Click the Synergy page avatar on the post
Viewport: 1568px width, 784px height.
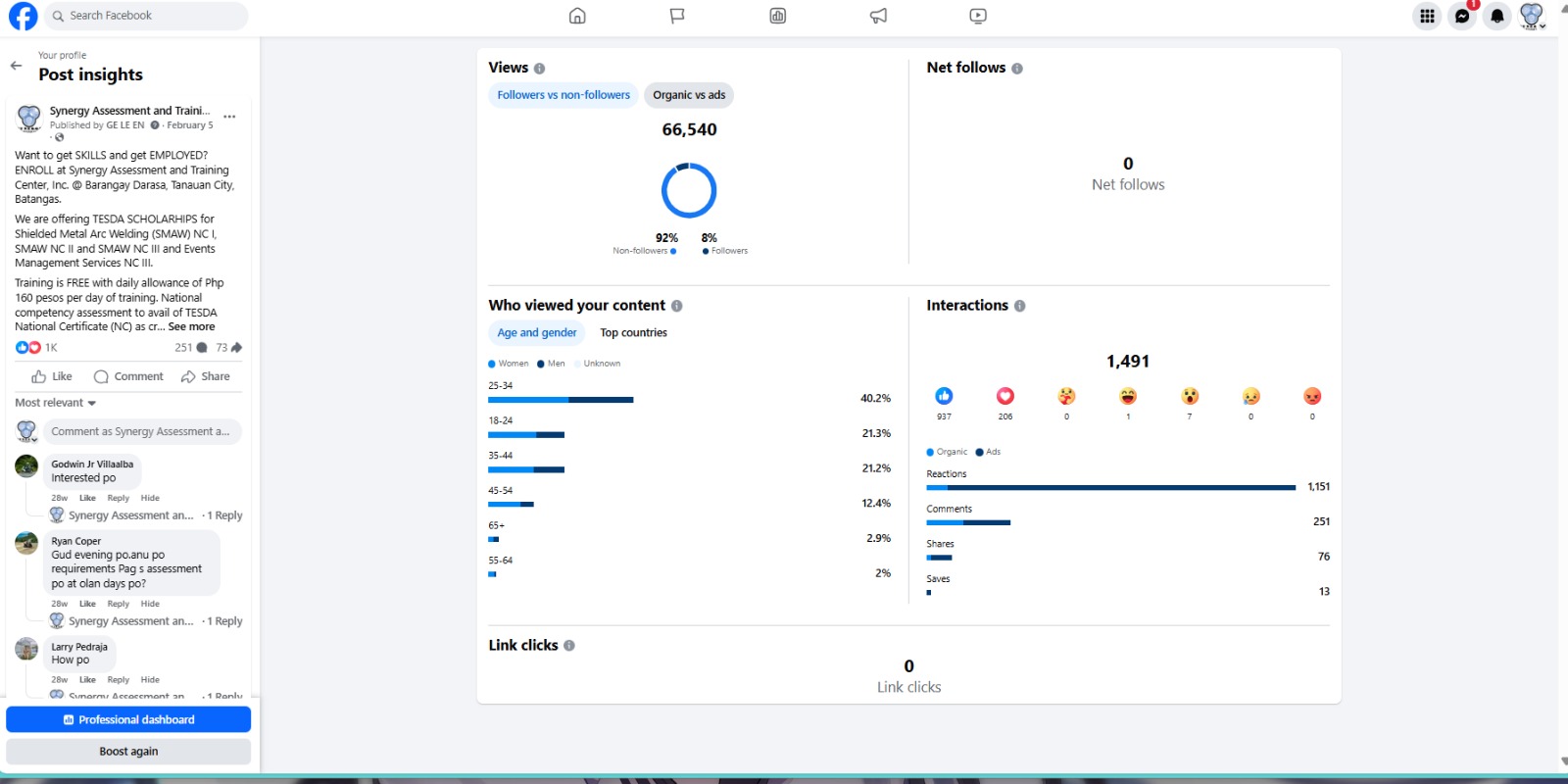28,118
